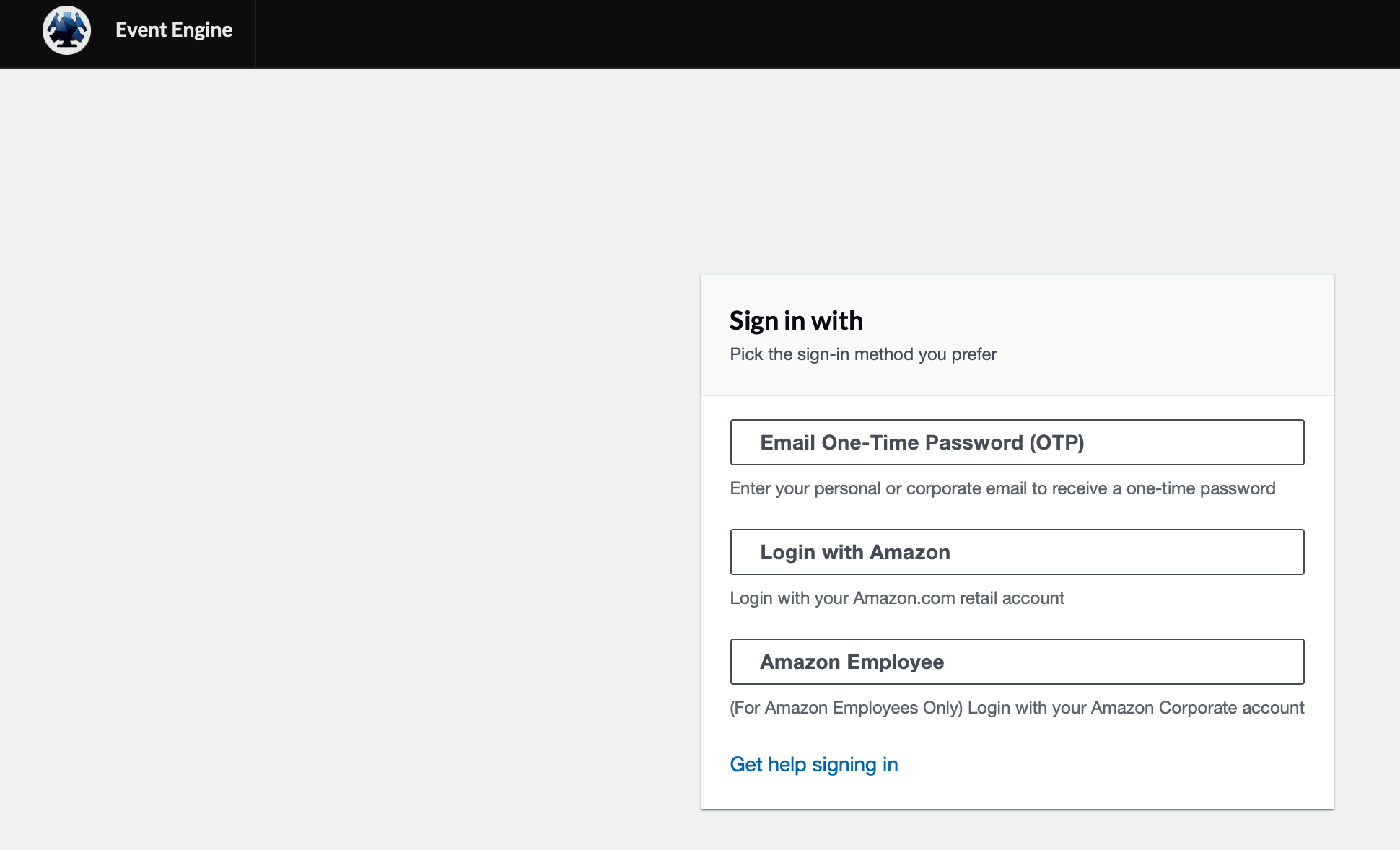Click the one-time password email description text
The width and height of the screenshot is (1400, 850).
coord(1002,488)
